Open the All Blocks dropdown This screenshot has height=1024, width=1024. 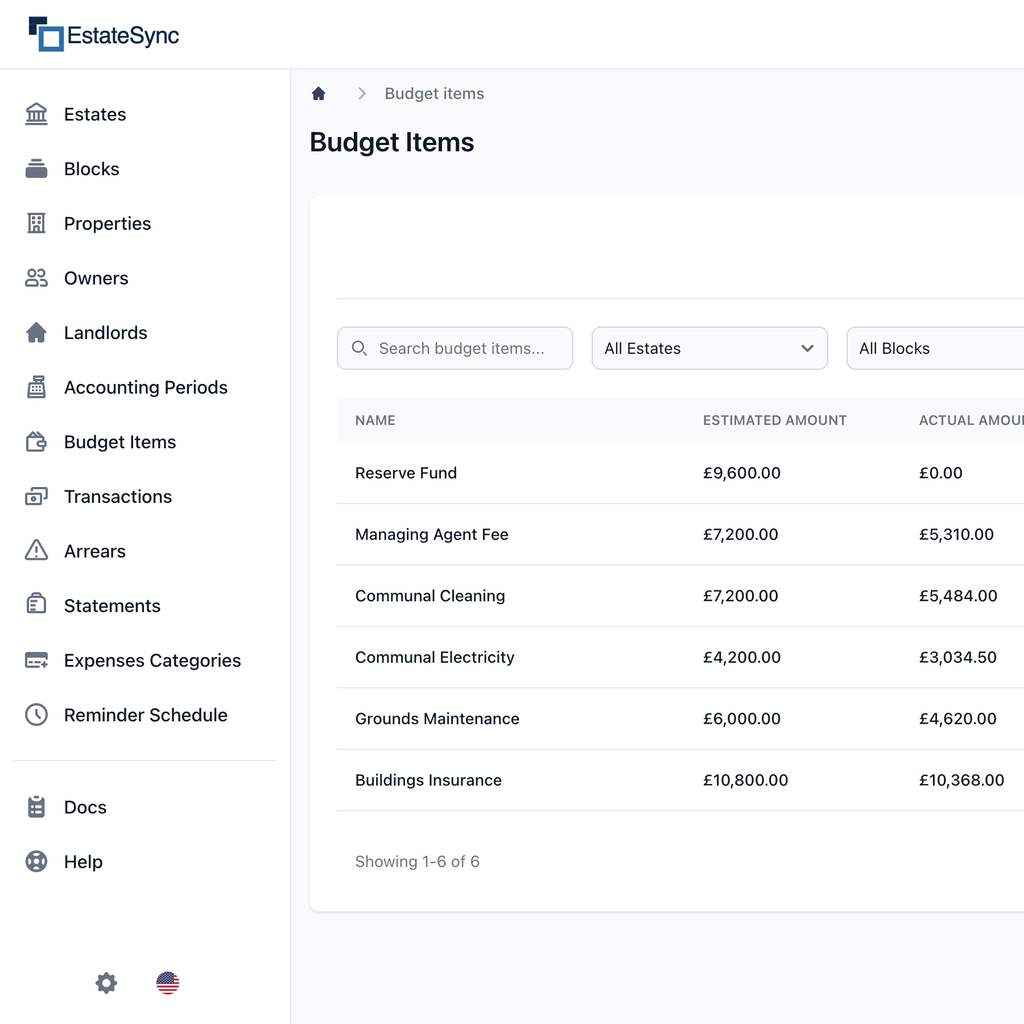[935, 348]
